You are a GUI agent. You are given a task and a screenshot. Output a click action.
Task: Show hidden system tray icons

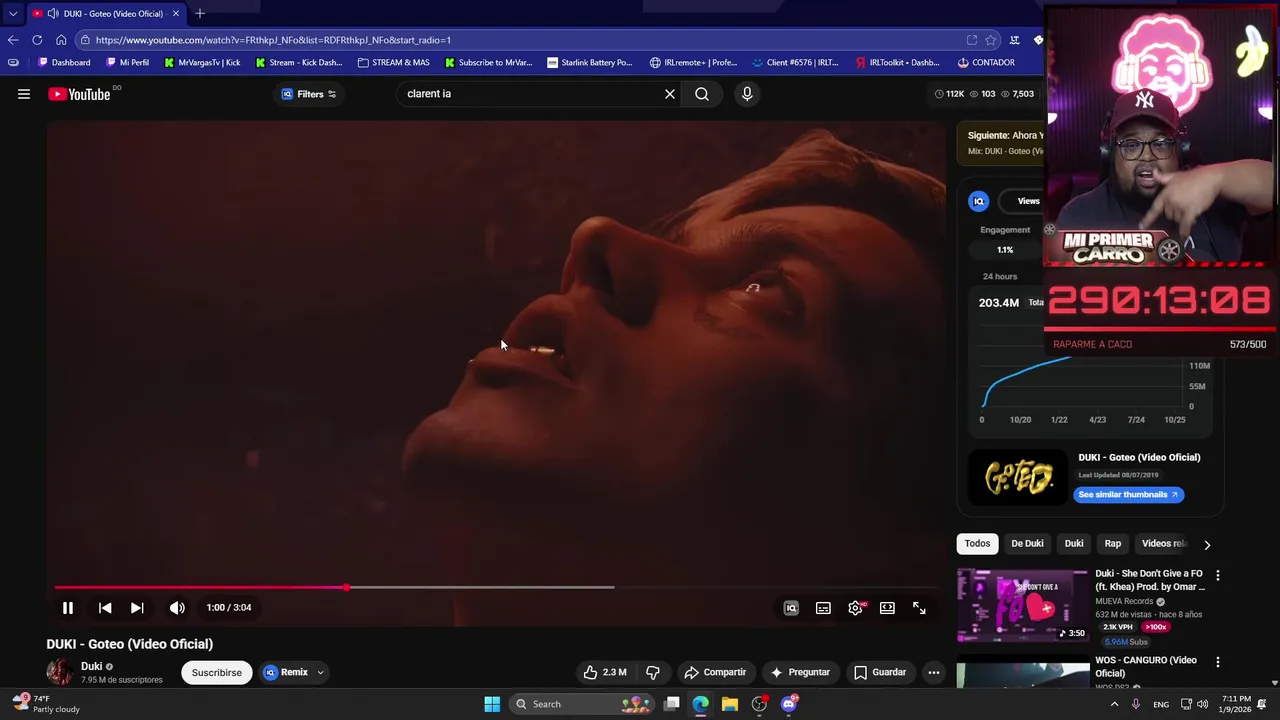pyautogui.click(x=1114, y=704)
